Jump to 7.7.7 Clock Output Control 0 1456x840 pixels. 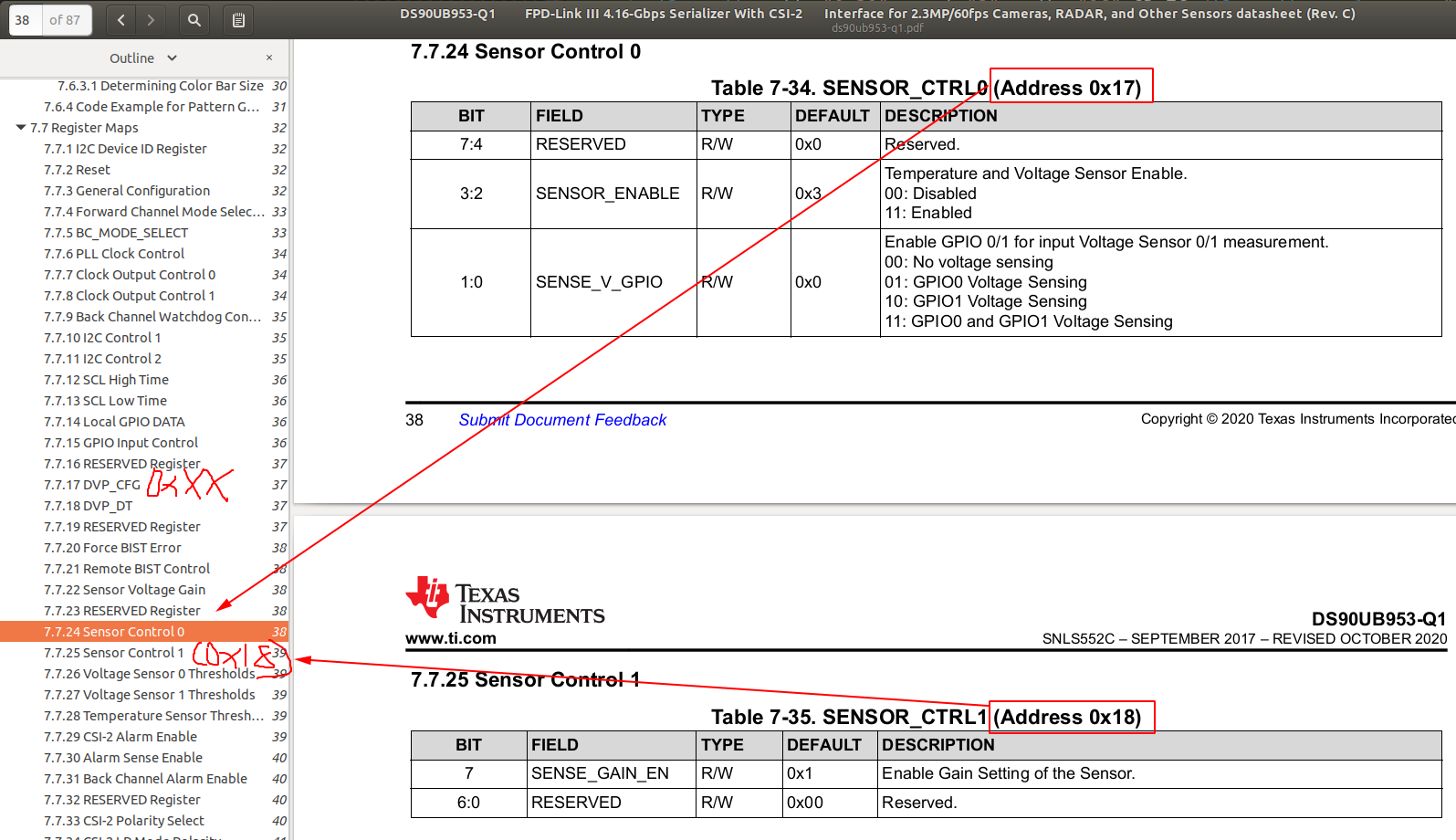coord(130,275)
